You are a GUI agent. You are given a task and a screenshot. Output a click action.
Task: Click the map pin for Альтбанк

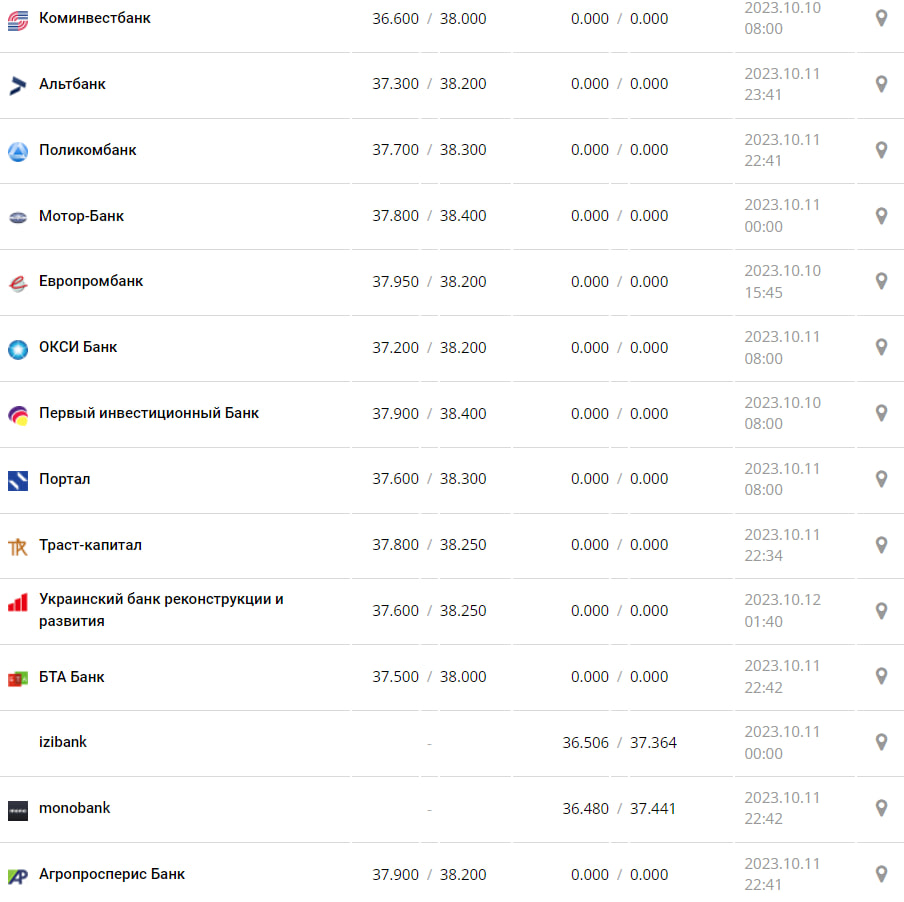click(881, 84)
